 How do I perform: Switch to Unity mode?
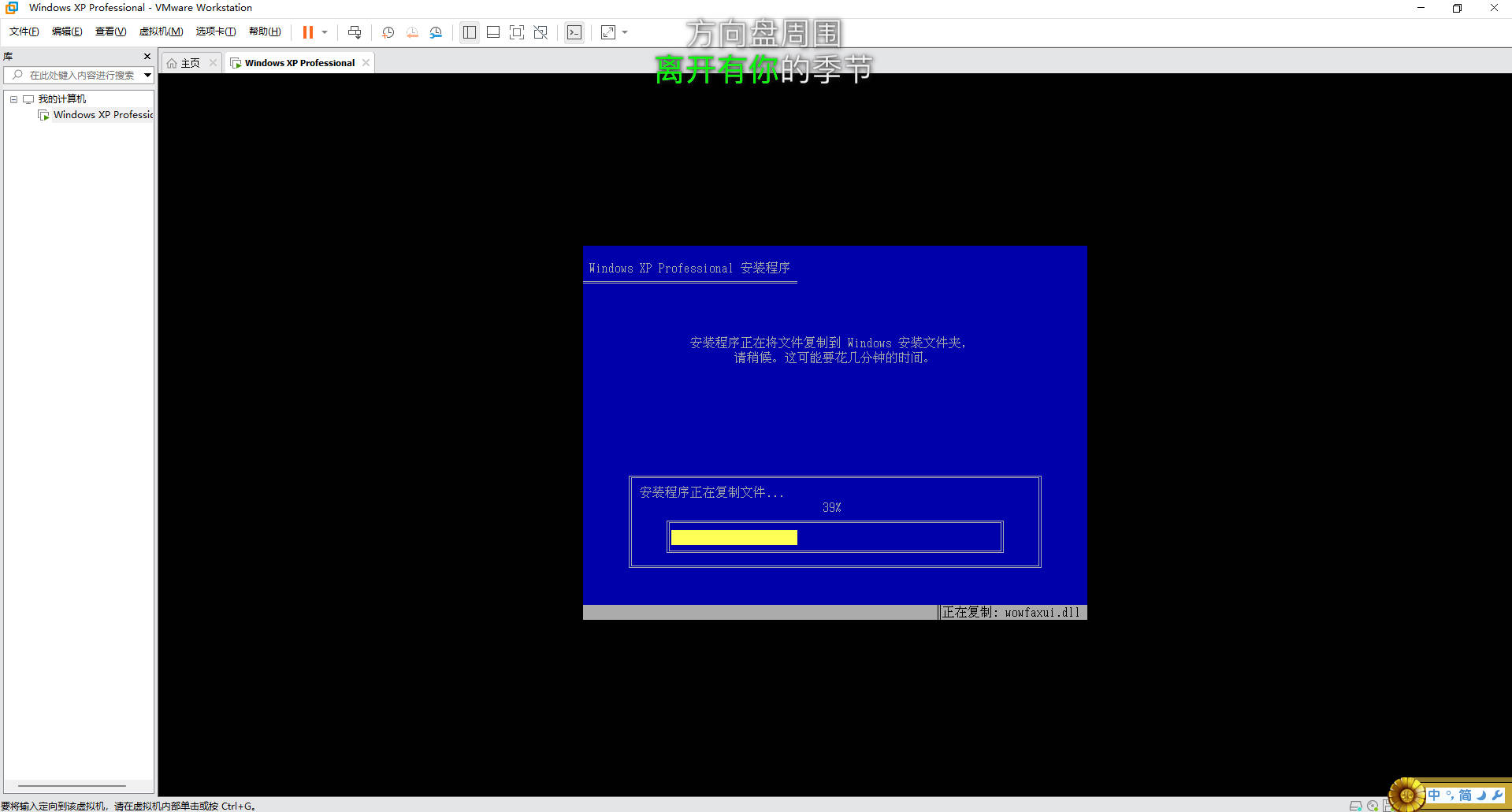[x=541, y=32]
